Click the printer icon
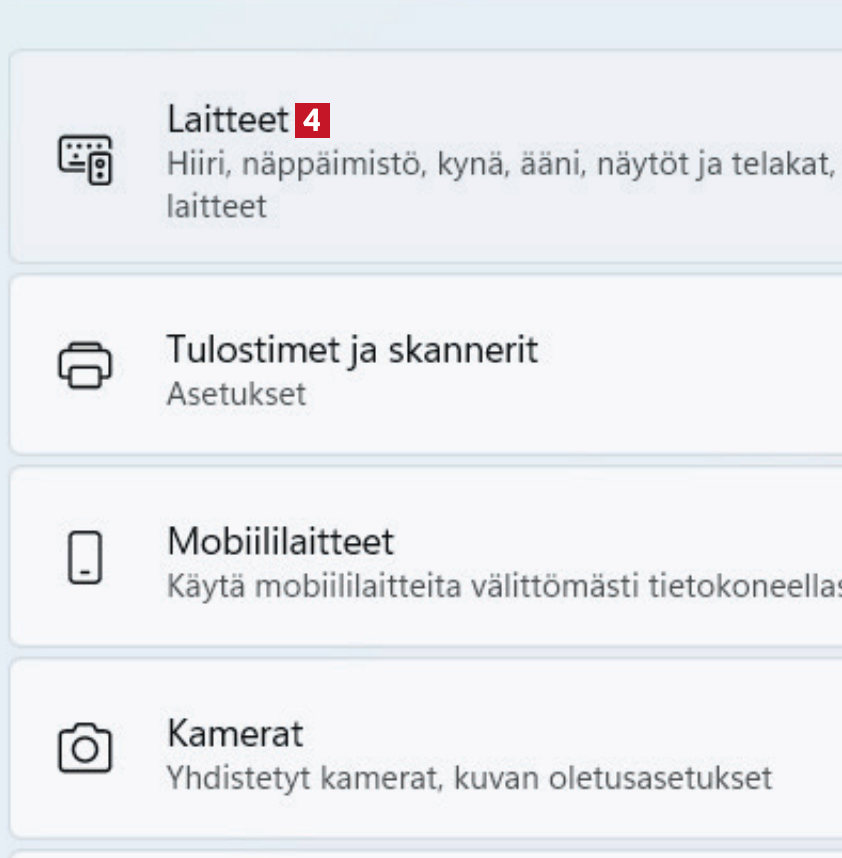This screenshot has width=842, height=858. pos(85,365)
